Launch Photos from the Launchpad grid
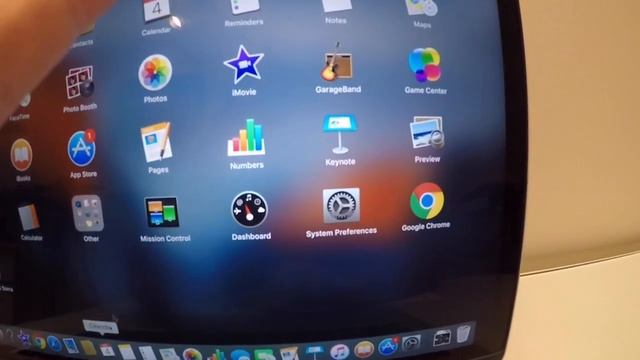Viewport: 640px width, 360px height. pos(155,72)
